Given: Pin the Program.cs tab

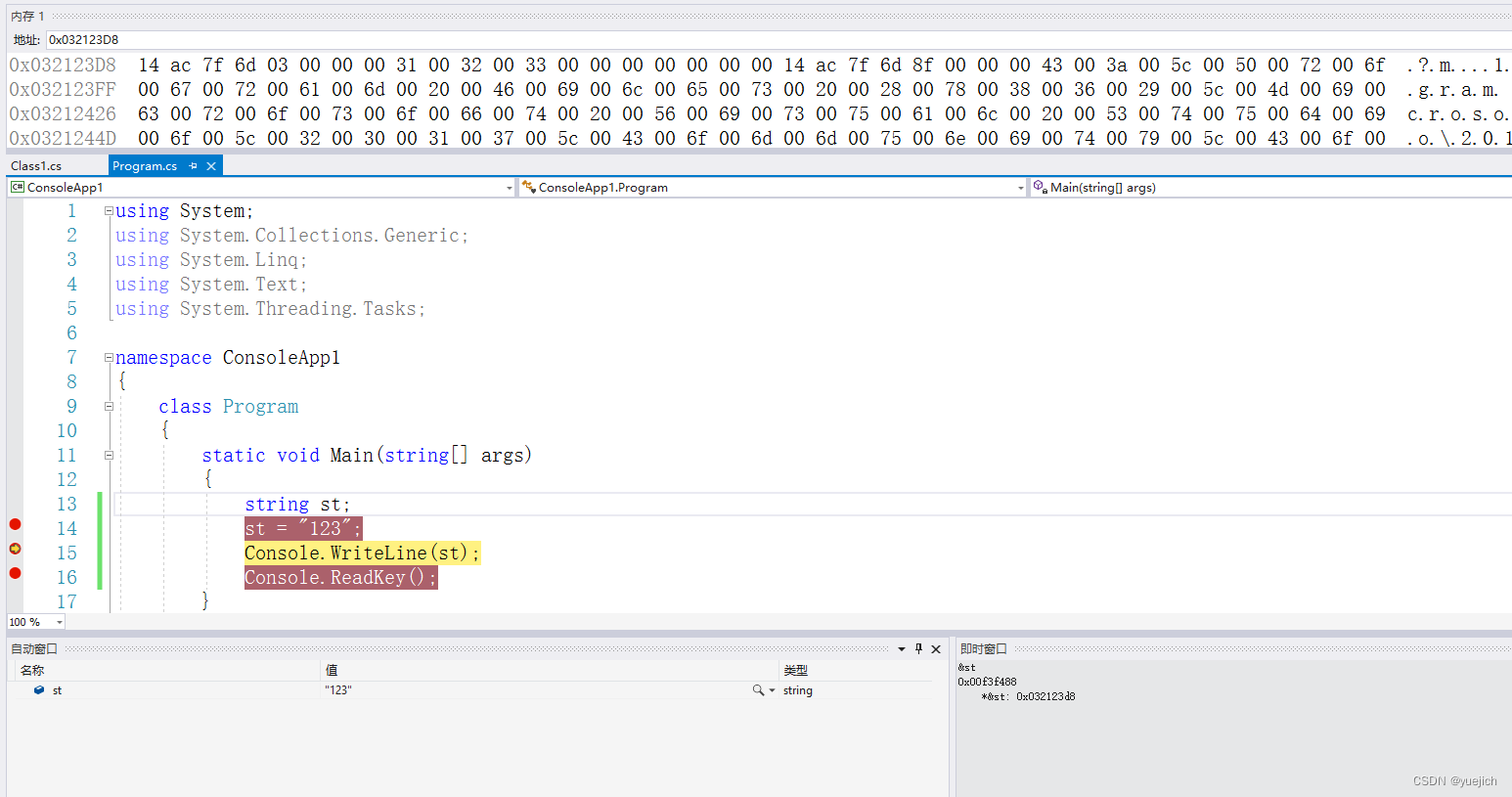Looking at the screenshot, I should (194, 166).
